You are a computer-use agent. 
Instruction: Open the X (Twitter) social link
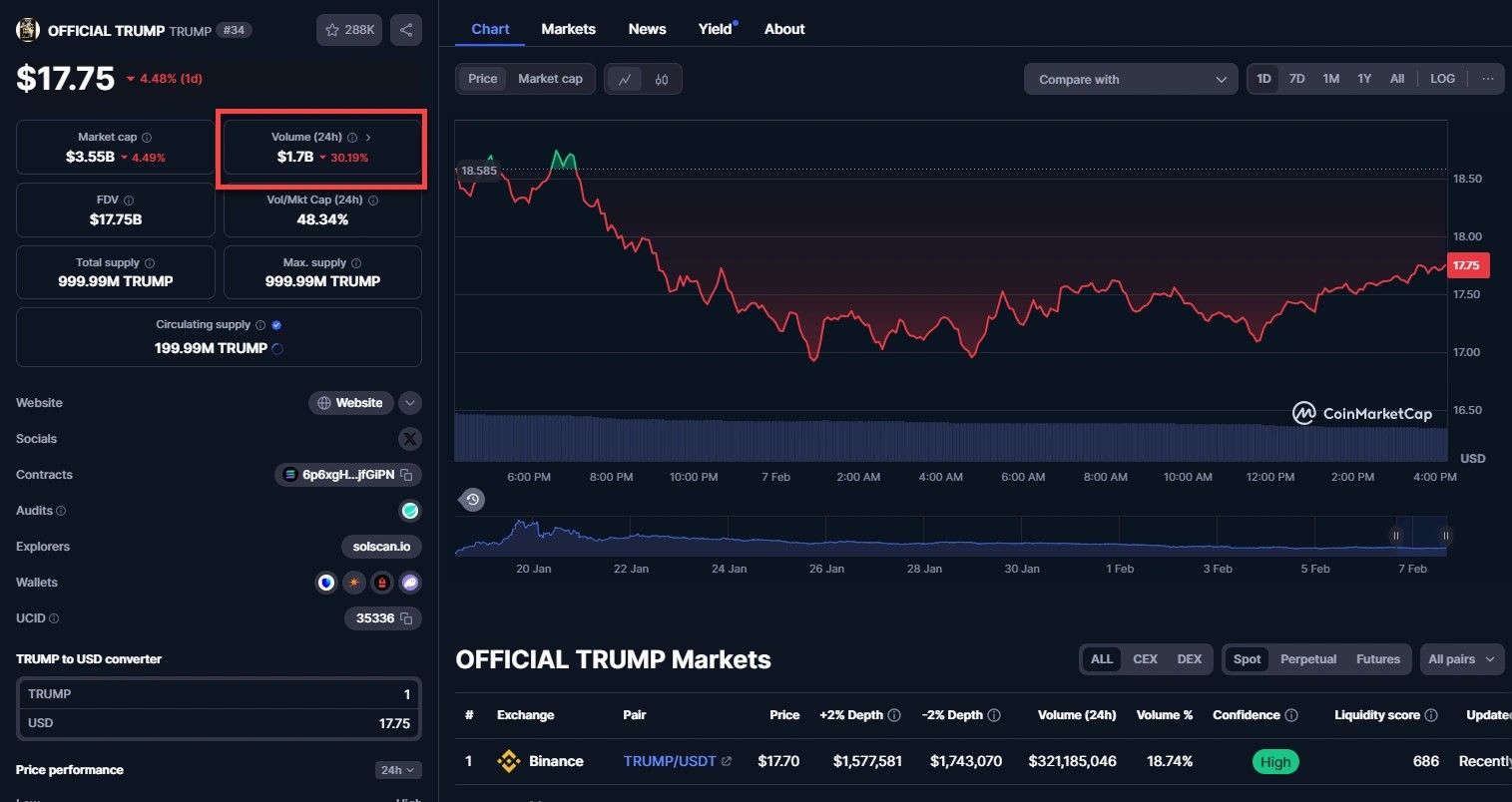(410, 439)
